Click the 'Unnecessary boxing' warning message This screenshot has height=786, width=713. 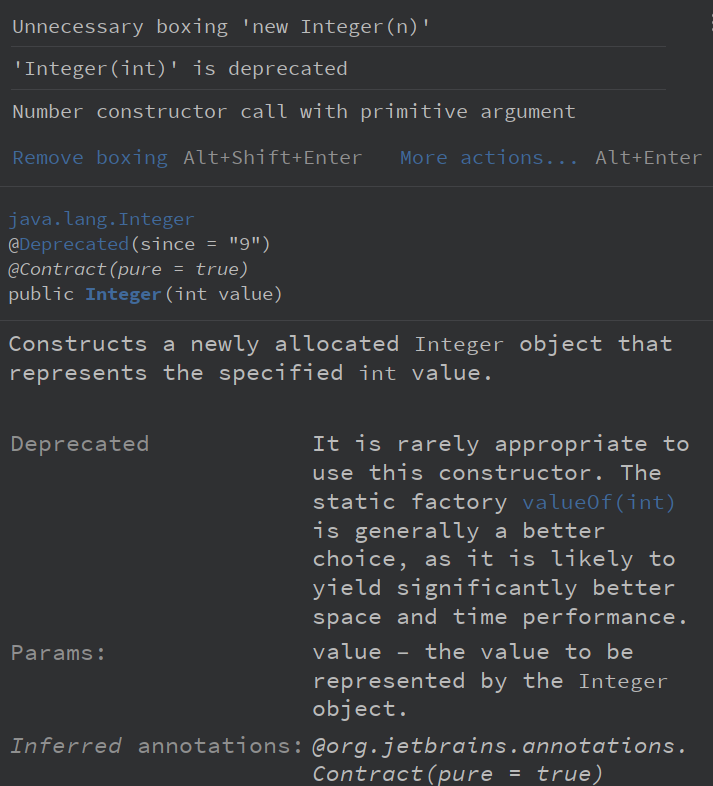221,27
